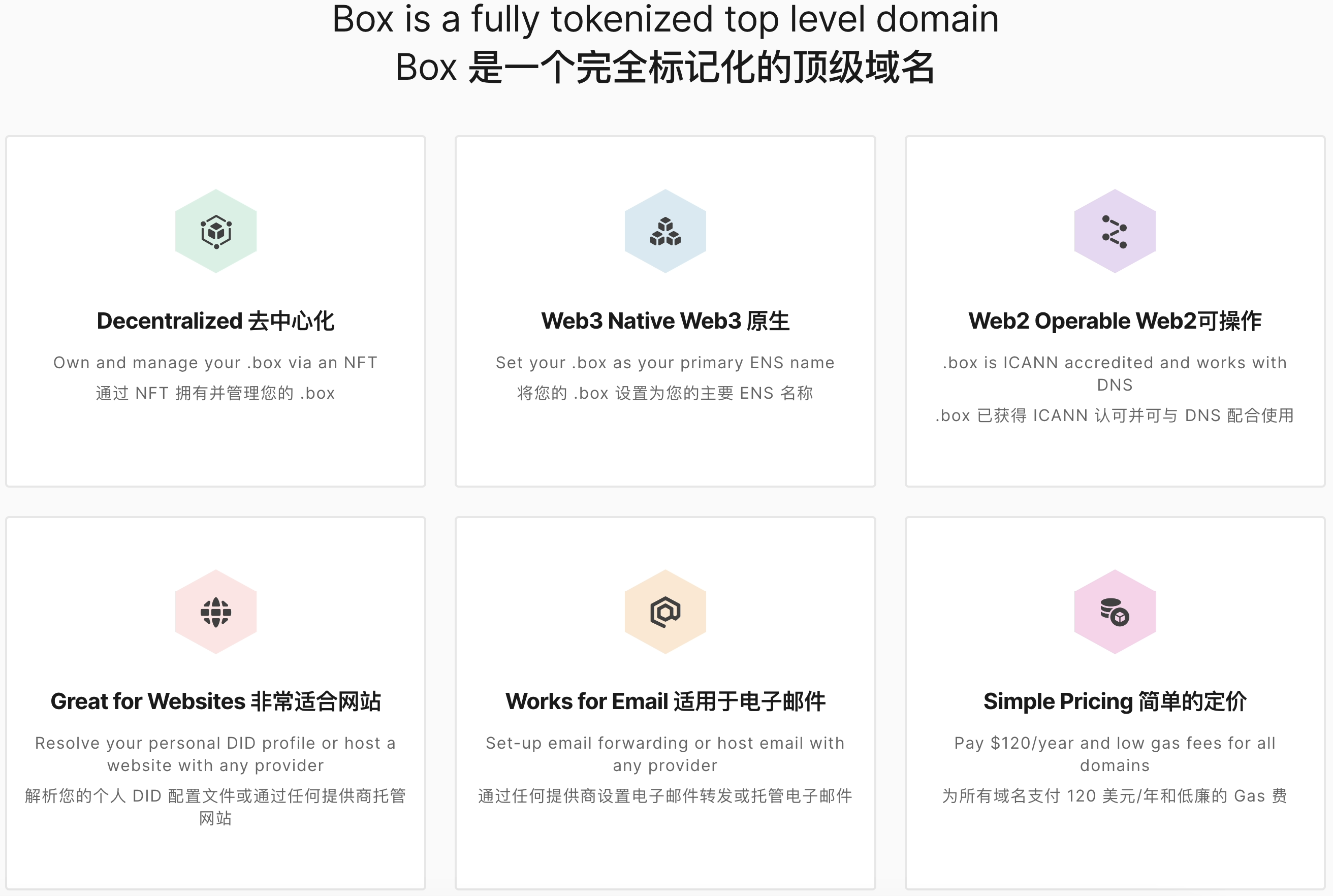Select the 'Decentralized 去中心化' card title
Screen dimensions: 1333x896
click(x=215, y=321)
